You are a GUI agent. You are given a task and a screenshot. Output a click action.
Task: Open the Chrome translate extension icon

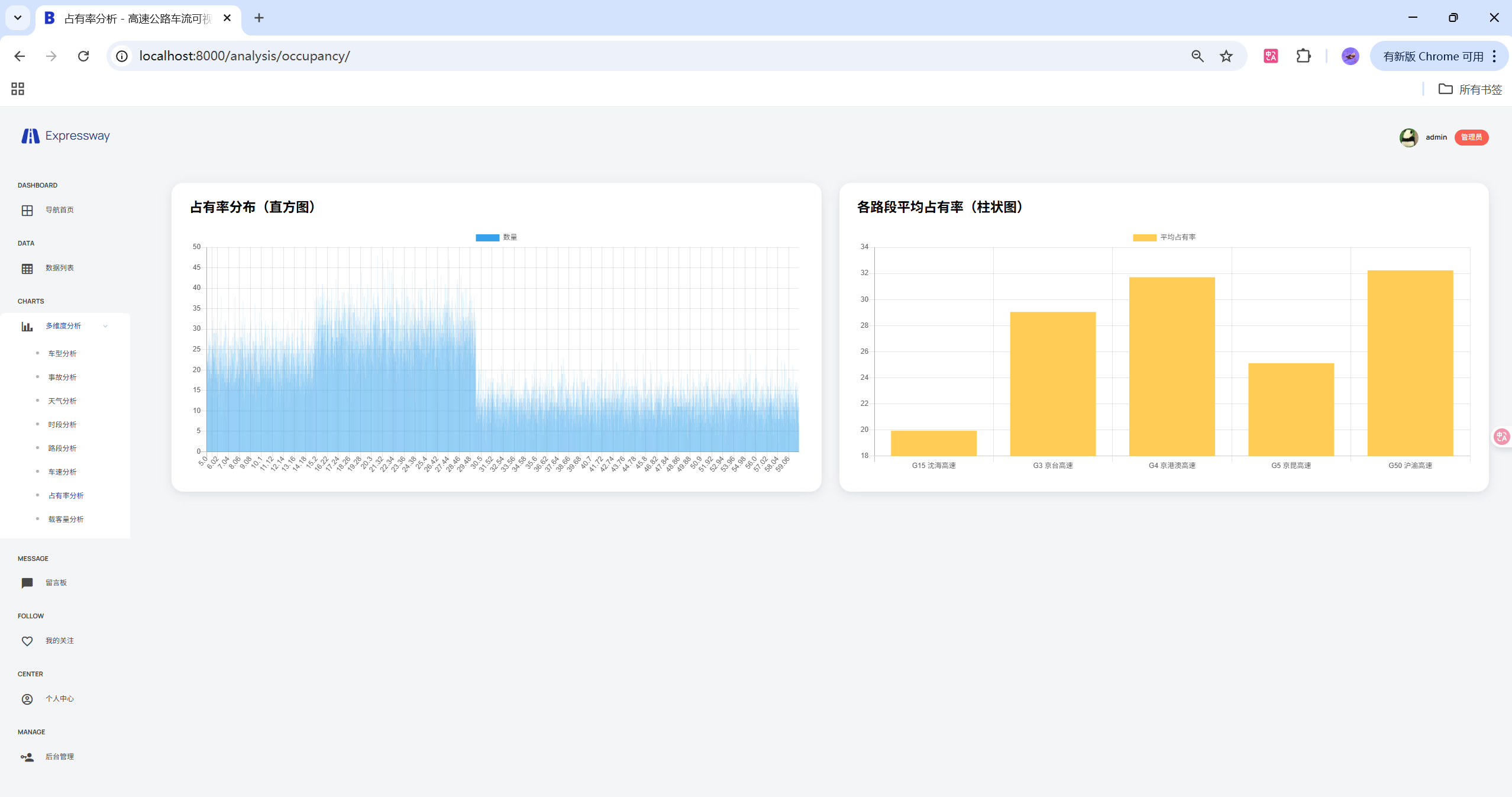click(x=1271, y=56)
